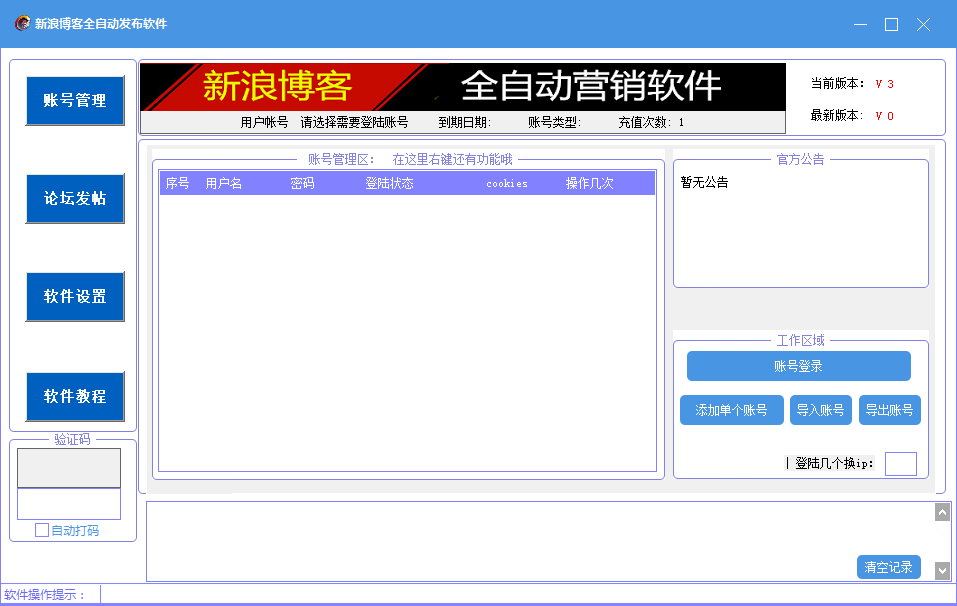
Task: Open 软件设置 page
Action: point(75,297)
